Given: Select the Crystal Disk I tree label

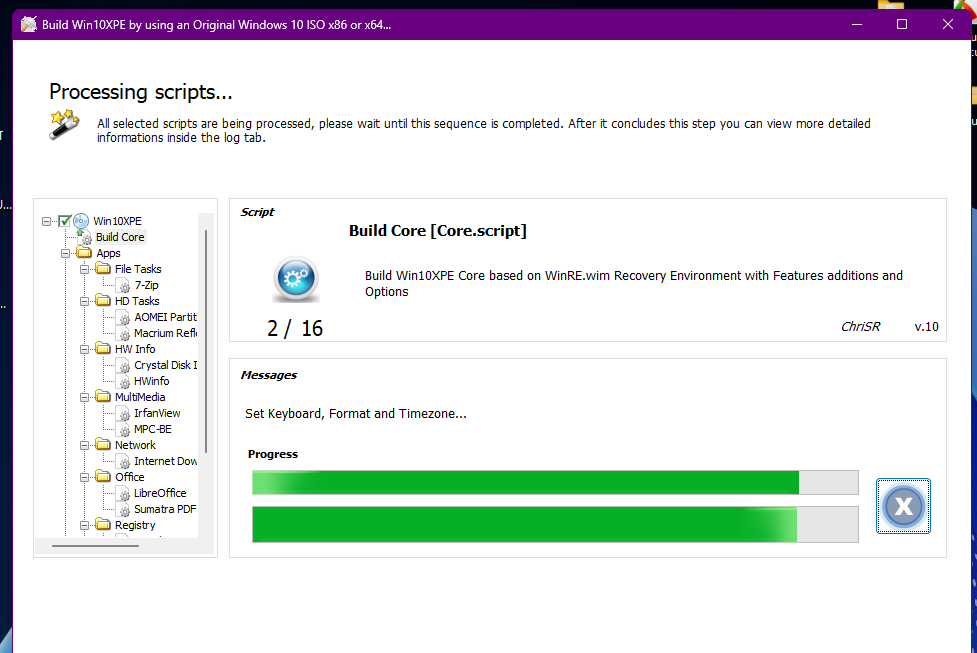Looking at the screenshot, I should pyautogui.click(x=165, y=365).
